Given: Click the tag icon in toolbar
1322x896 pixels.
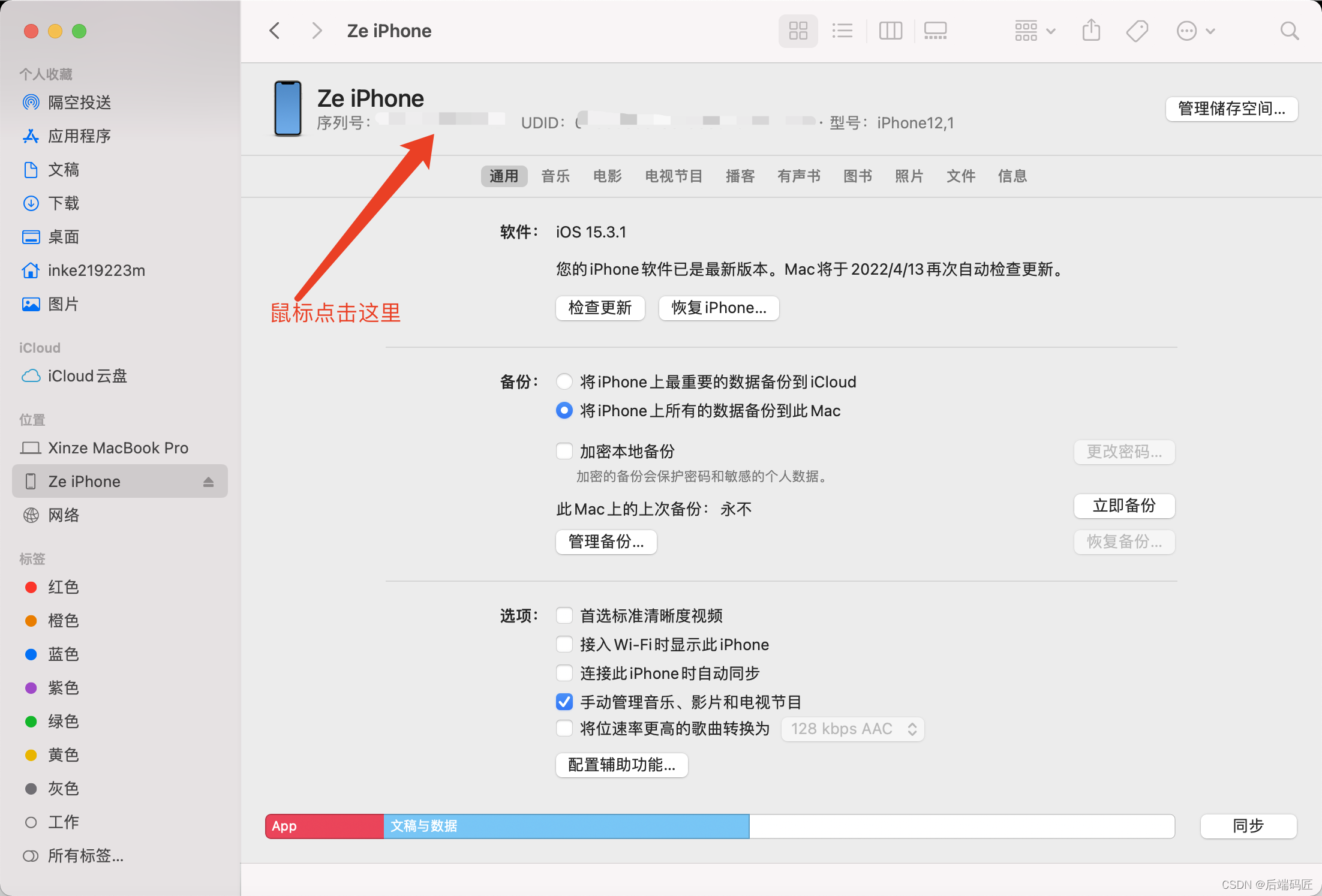Looking at the screenshot, I should click(x=1137, y=31).
